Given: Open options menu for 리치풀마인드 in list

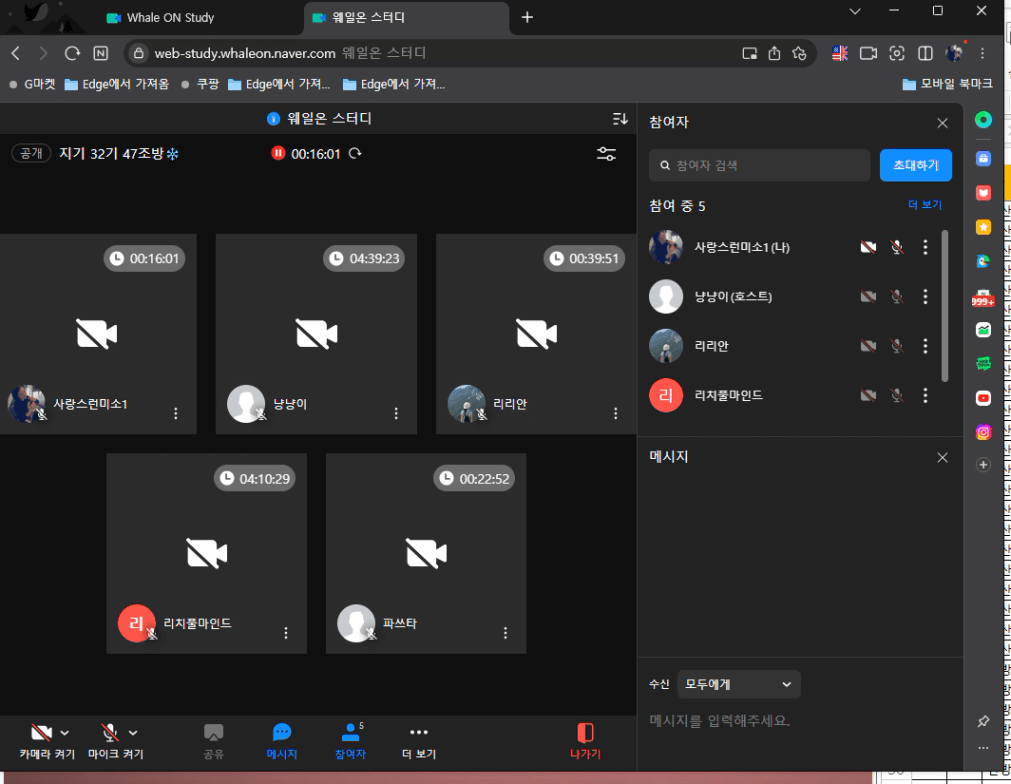Looking at the screenshot, I should [x=925, y=395].
